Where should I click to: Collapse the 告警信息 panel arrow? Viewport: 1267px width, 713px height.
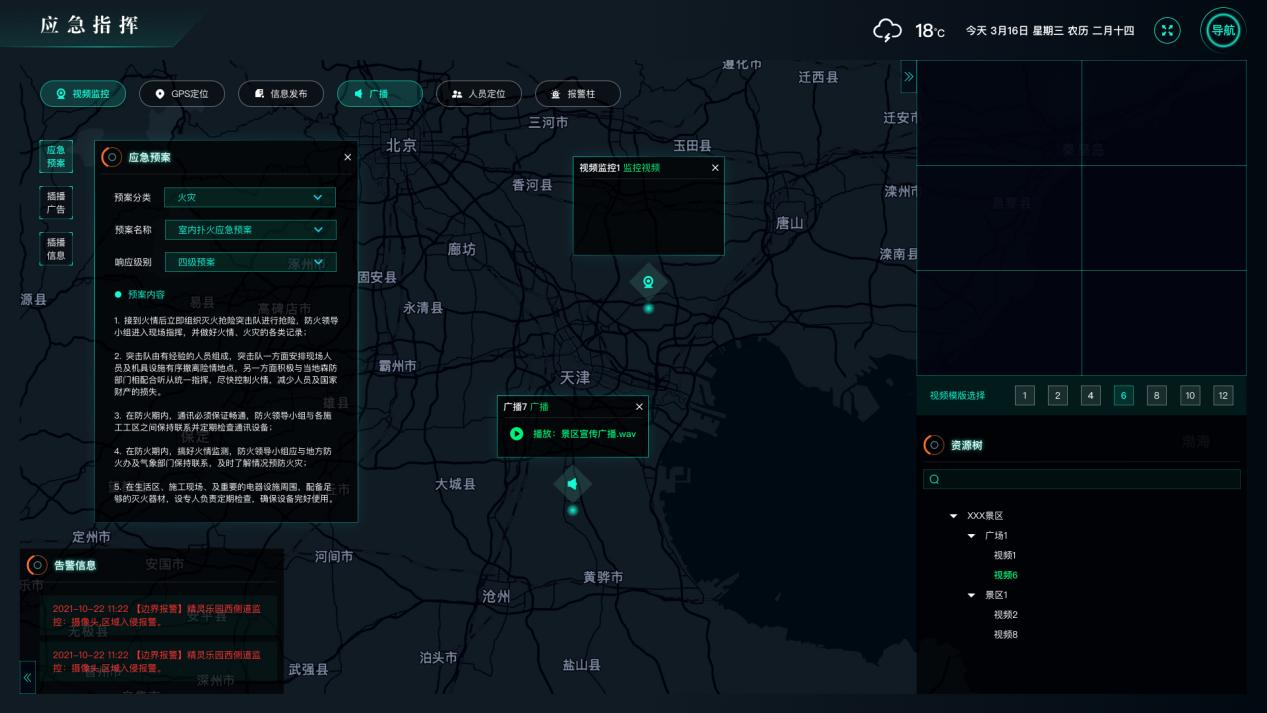point(27,677)
